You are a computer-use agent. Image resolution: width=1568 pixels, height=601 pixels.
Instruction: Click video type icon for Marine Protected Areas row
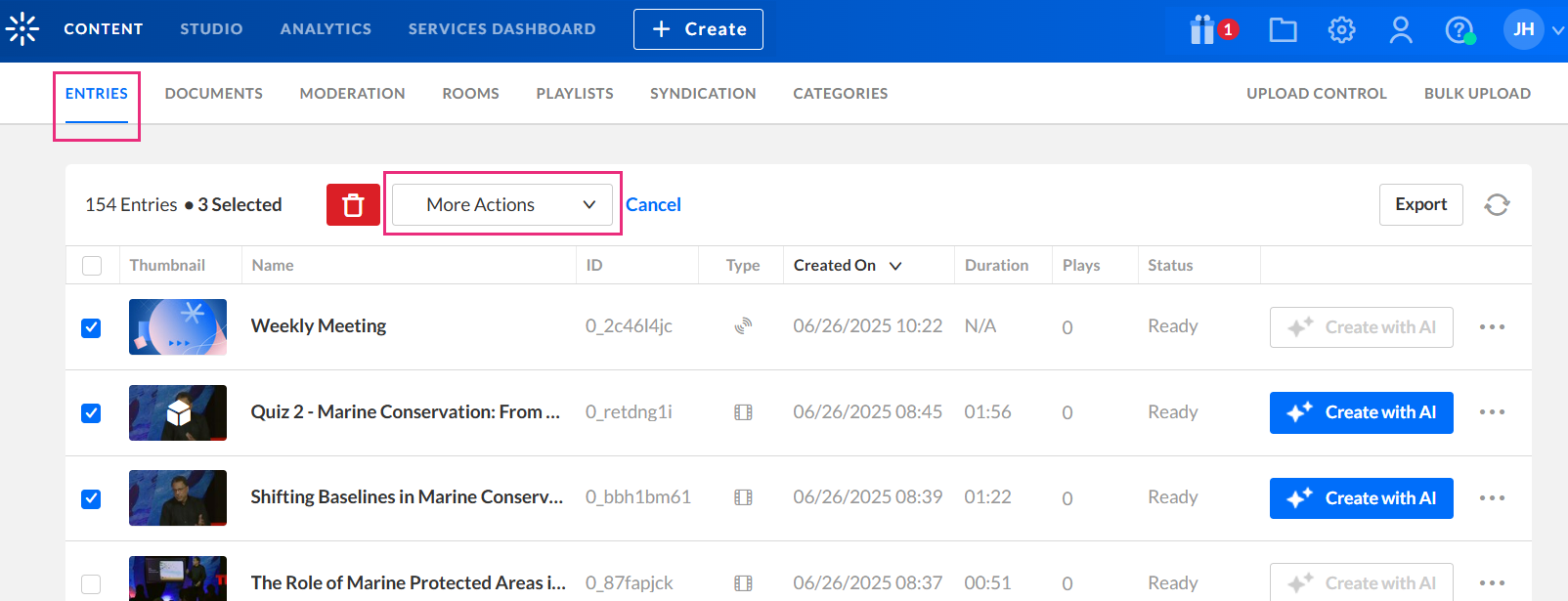[743, 583]
